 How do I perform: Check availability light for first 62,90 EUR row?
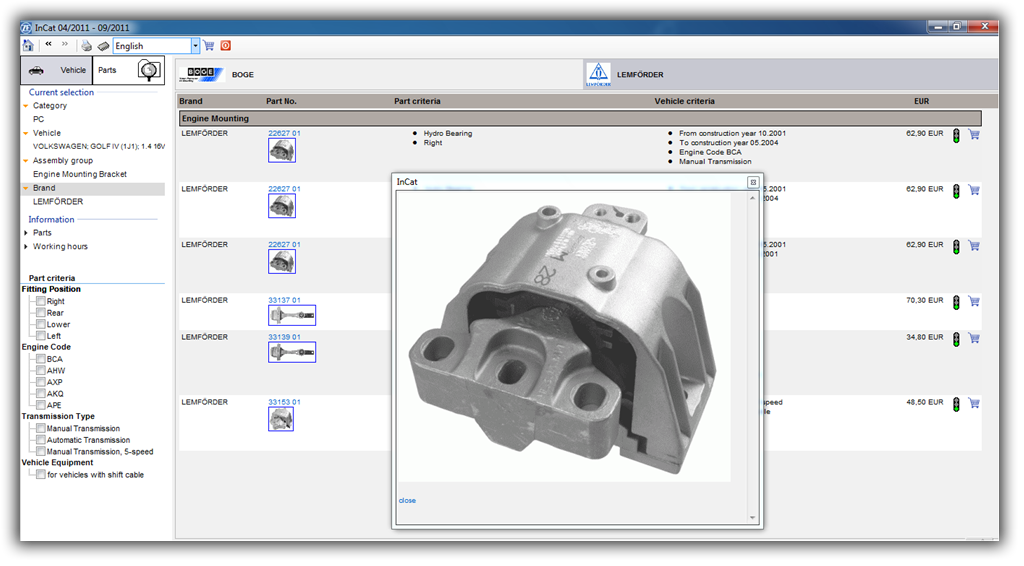[x=956, y=136]
